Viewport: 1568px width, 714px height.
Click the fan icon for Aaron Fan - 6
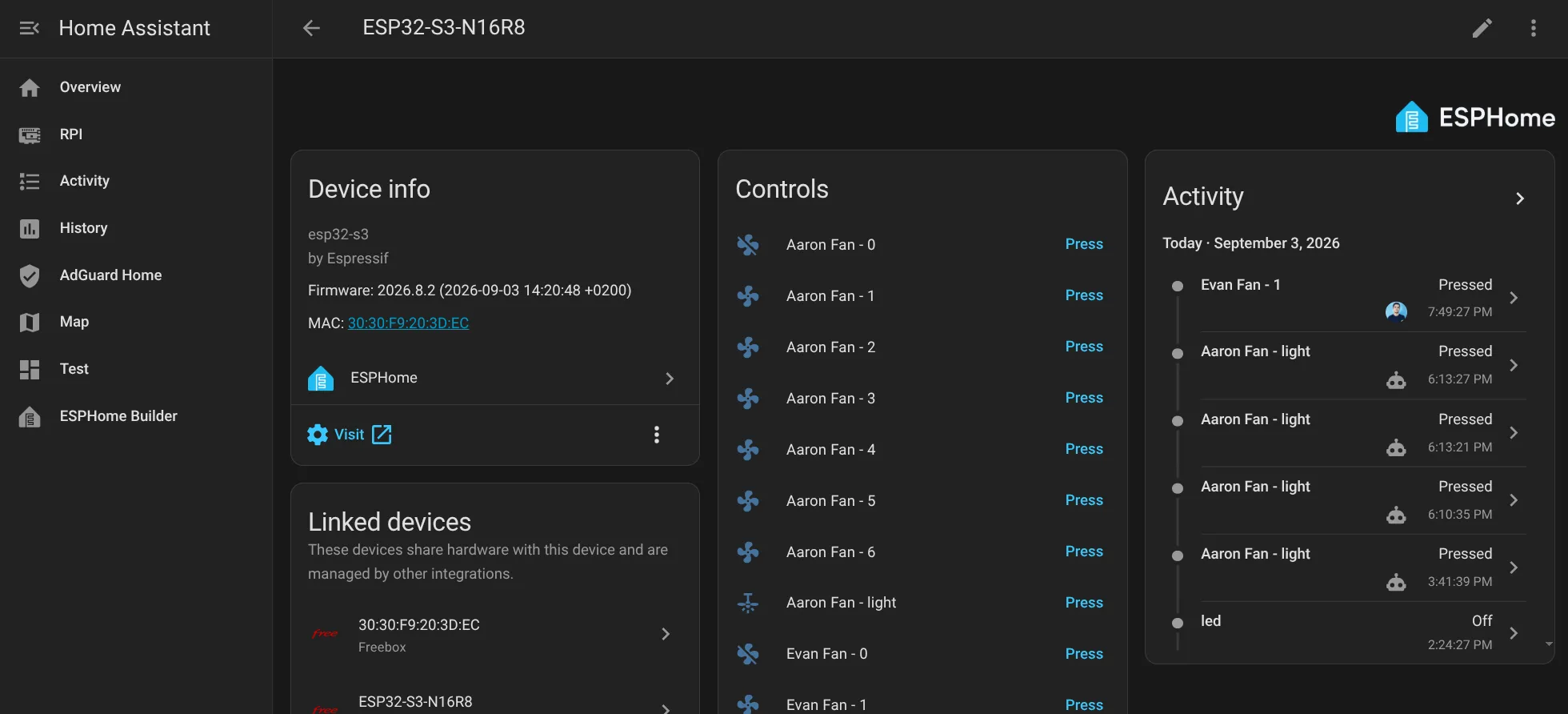coord(748,552)
